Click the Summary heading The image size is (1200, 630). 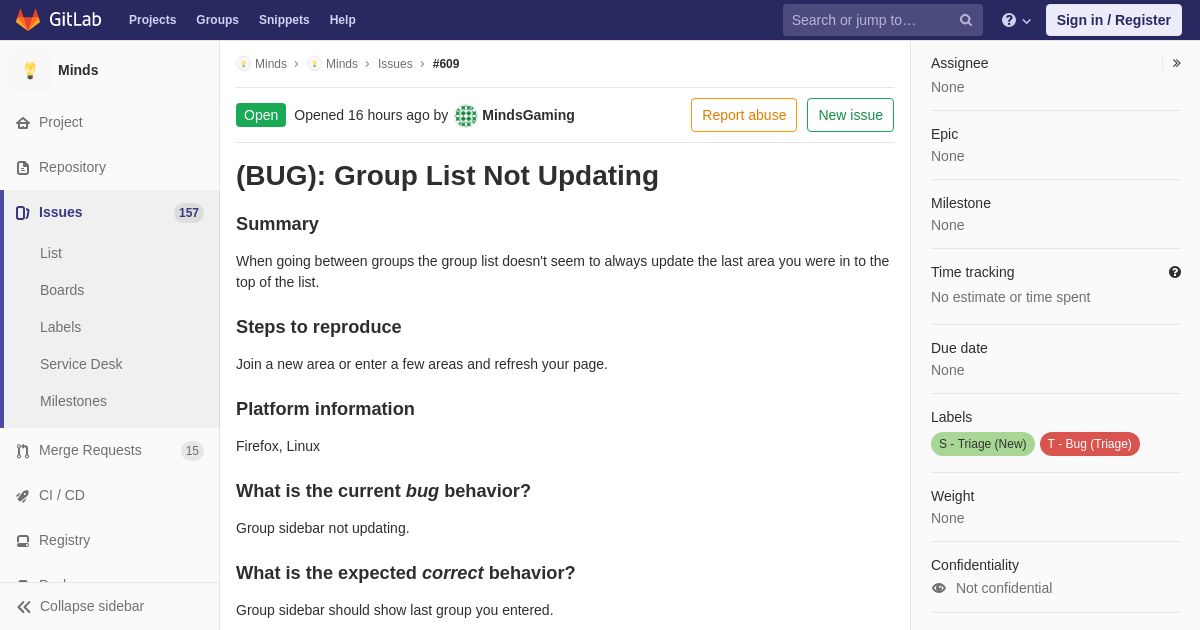coord(277,224)
